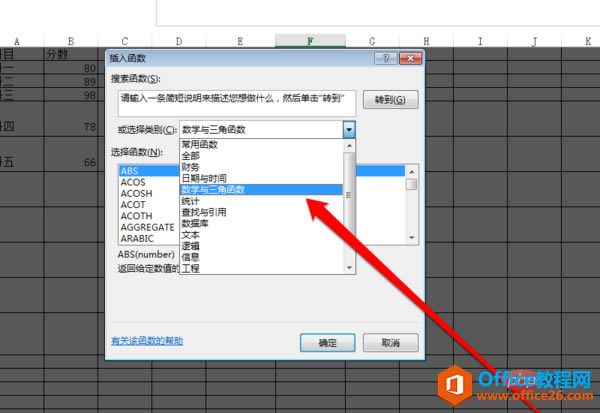Click function list scroll up arrow
Viewport: 600px width, 413px height.
[x=412, y=172]
